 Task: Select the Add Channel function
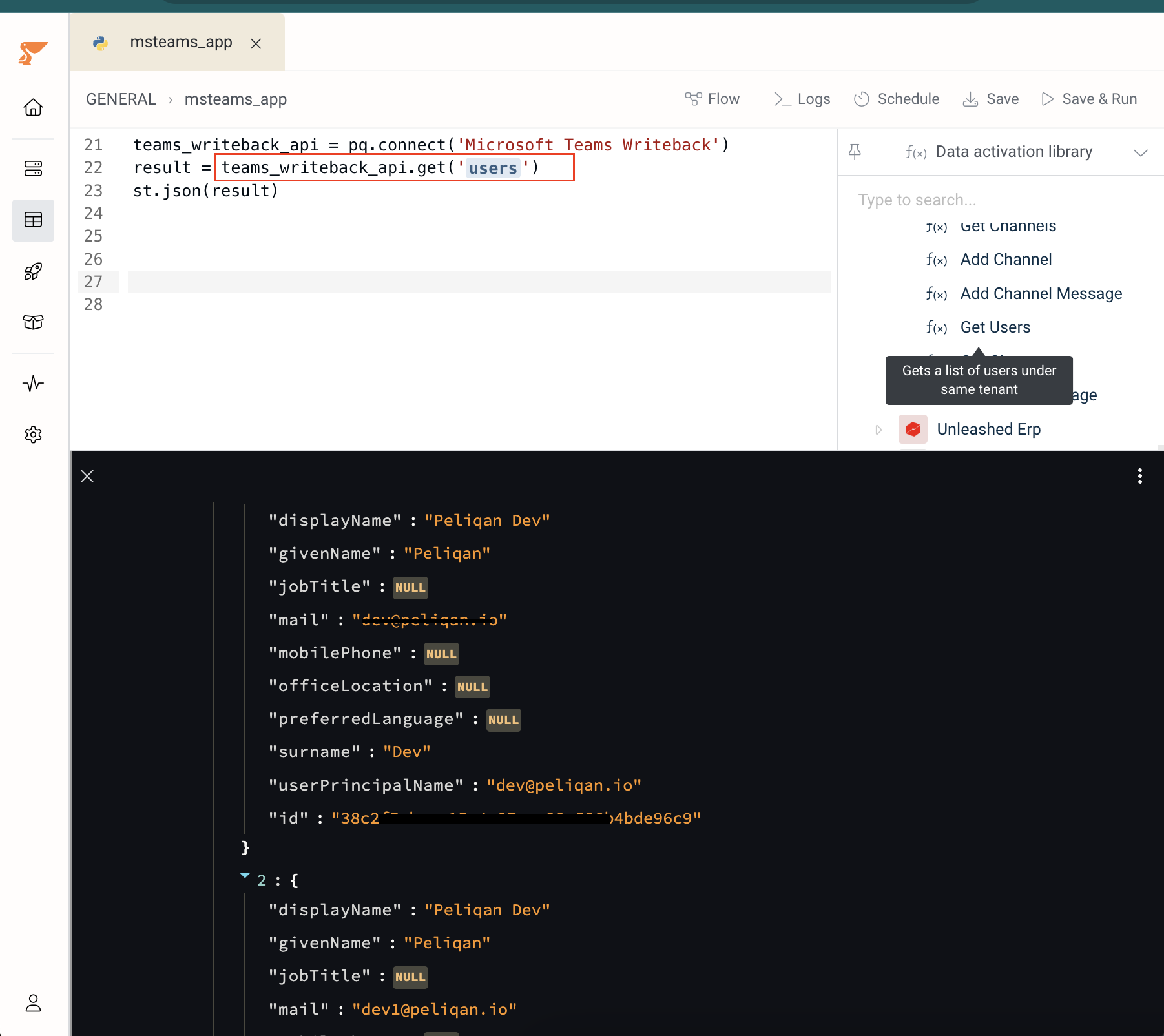[1006, 260]
